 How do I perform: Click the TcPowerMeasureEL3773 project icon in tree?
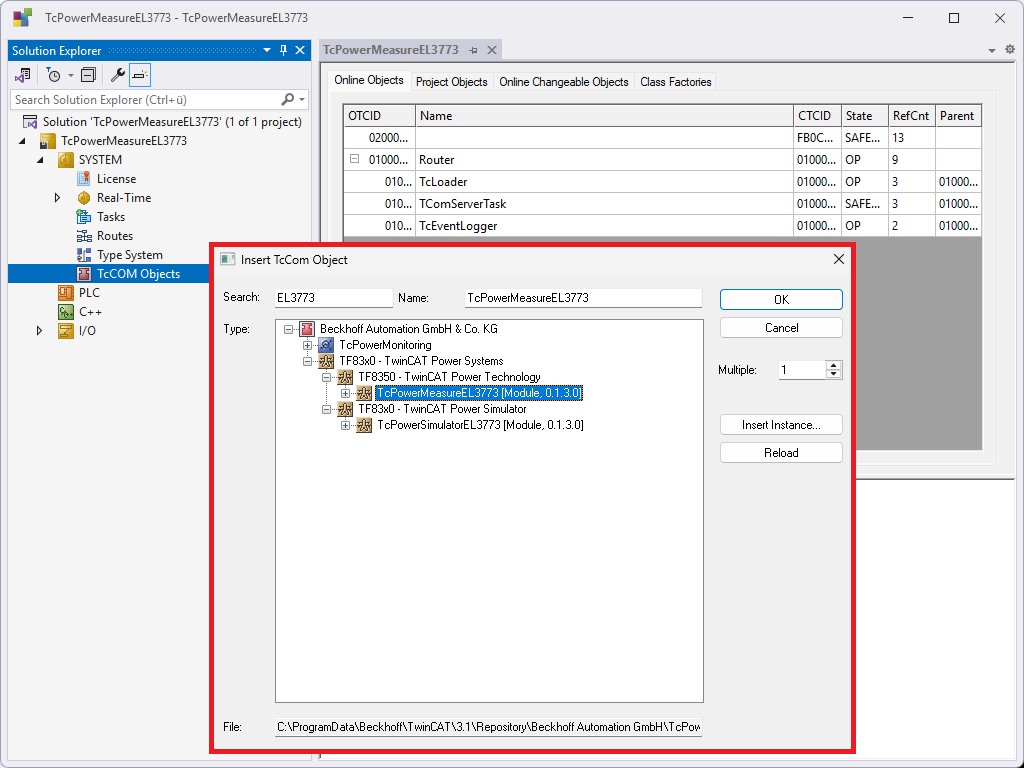click(x=47, y=140)
